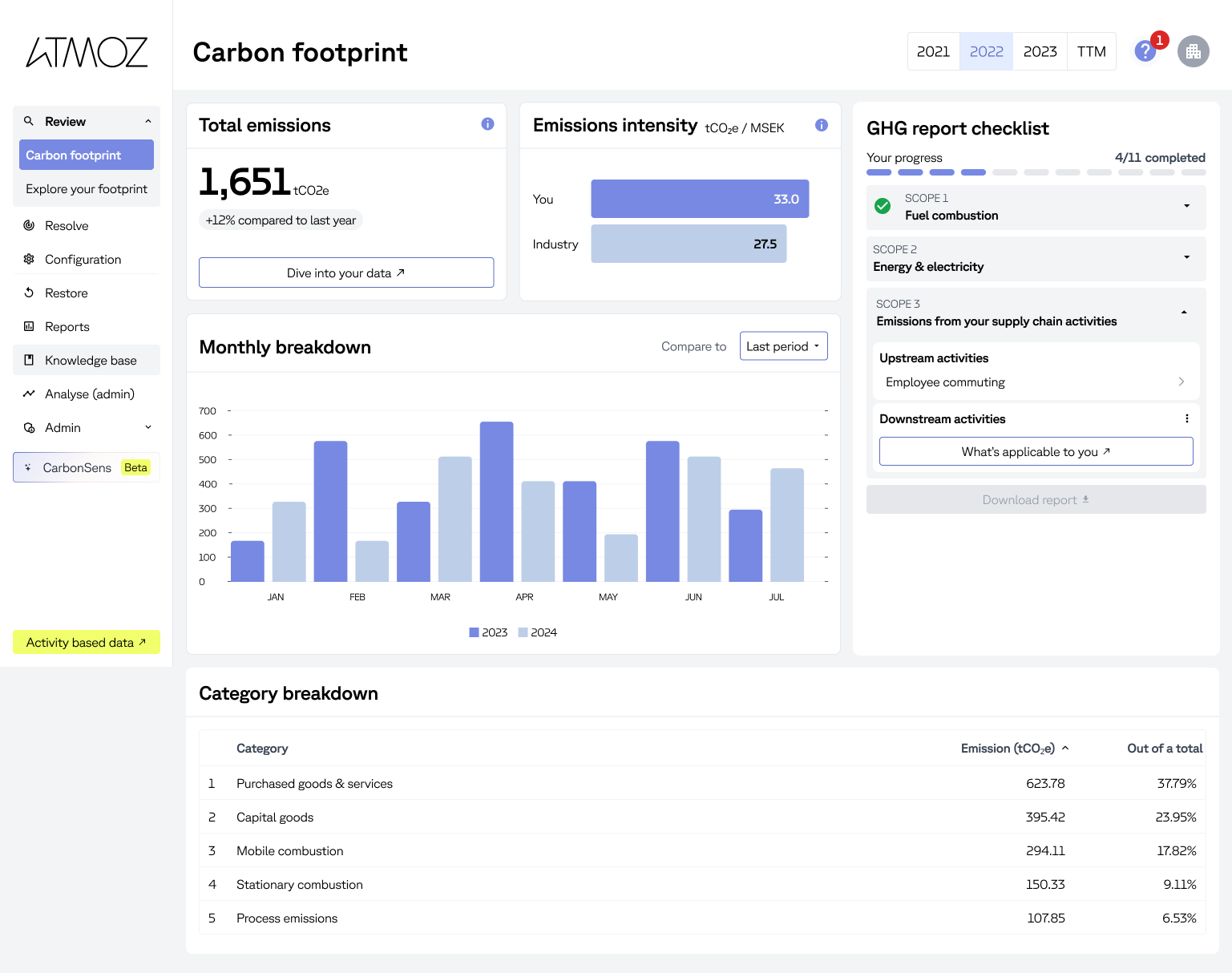Open the three-dot menu for Downstream activities

click(1186, 419)
